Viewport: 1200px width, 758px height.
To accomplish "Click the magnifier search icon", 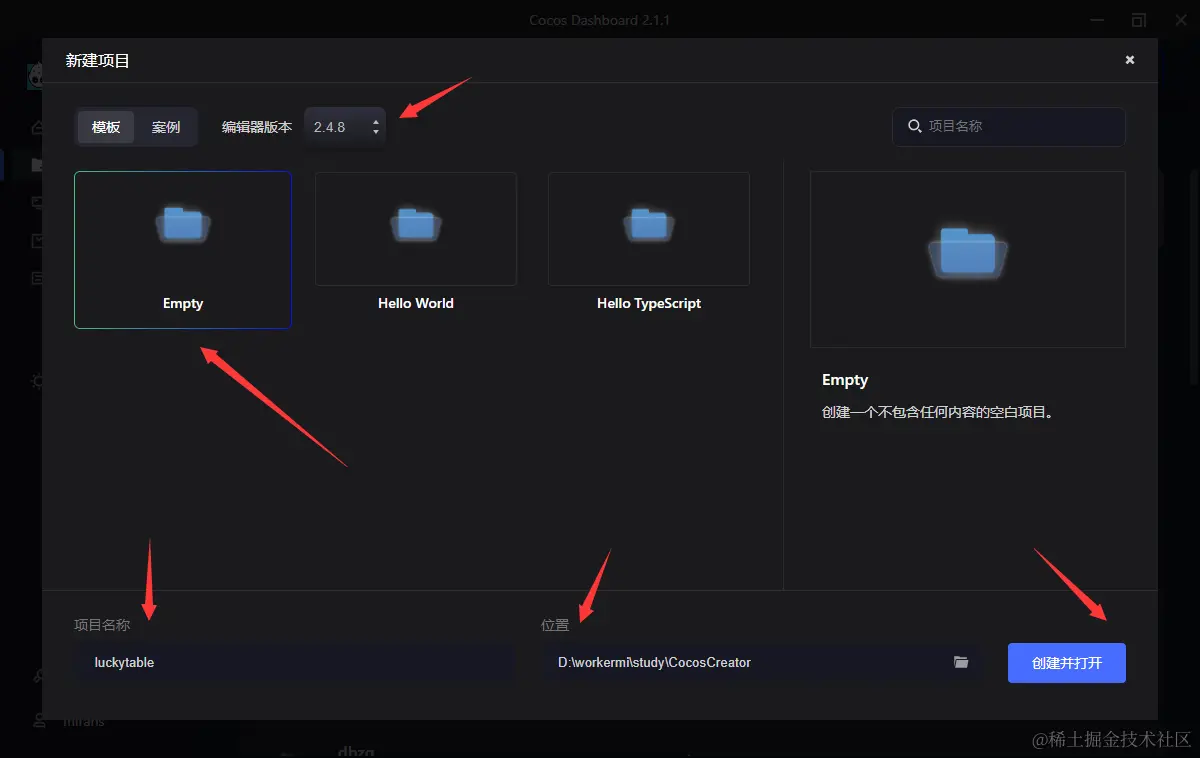I will (x=914, y=126).
